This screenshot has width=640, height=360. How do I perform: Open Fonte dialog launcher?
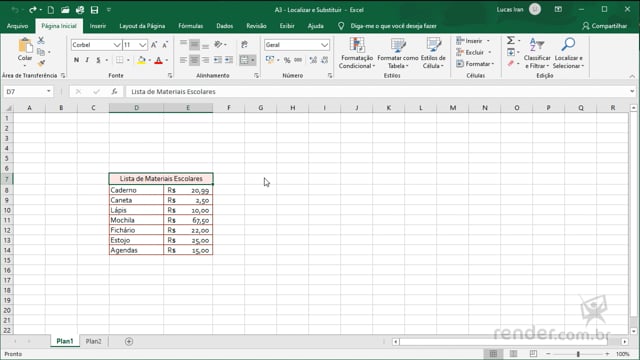coord(170,76)
